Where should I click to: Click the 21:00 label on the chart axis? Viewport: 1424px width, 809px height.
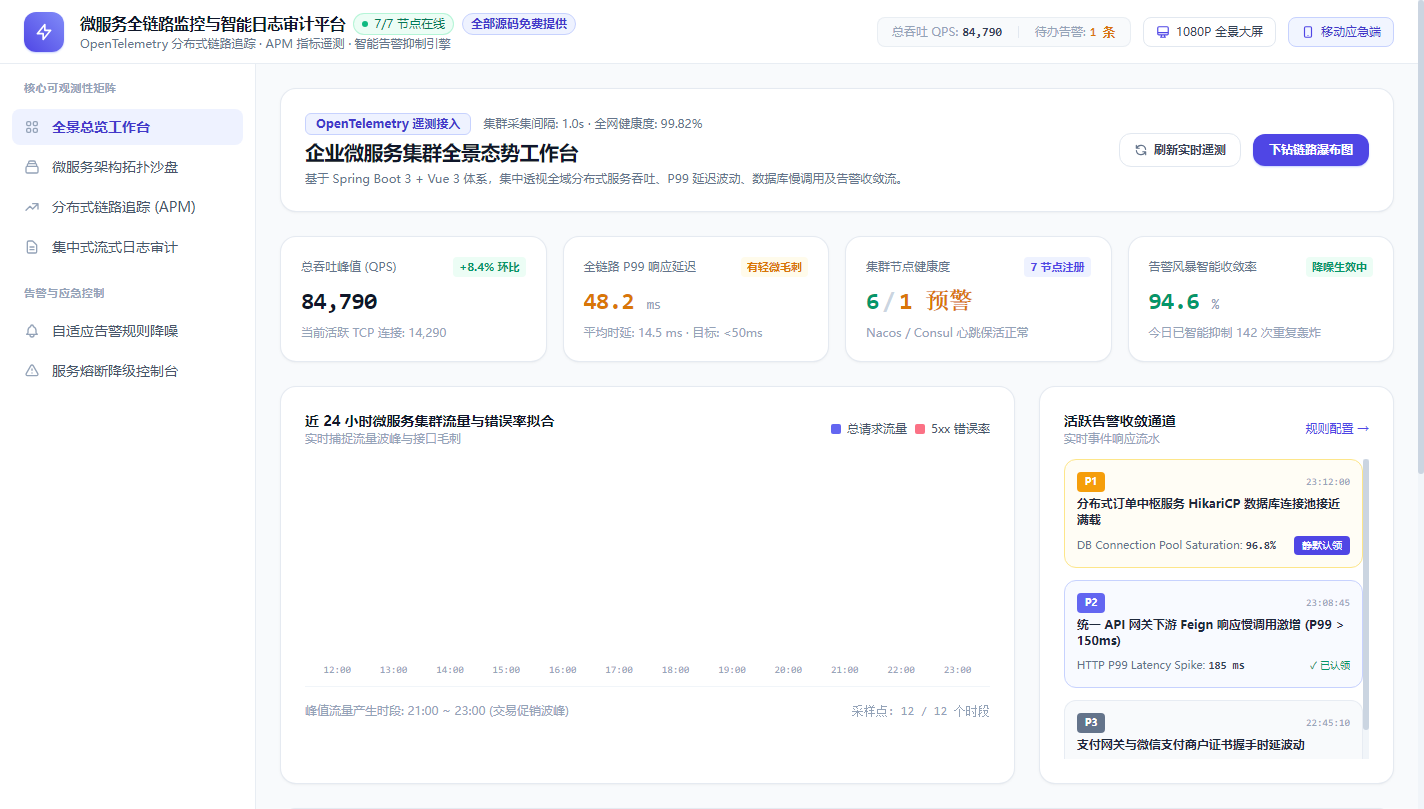[845, 670]
